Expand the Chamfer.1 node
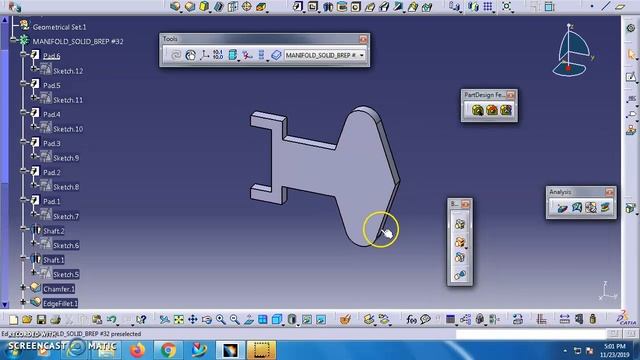This screenshot has width=640, height=360. 23,287
